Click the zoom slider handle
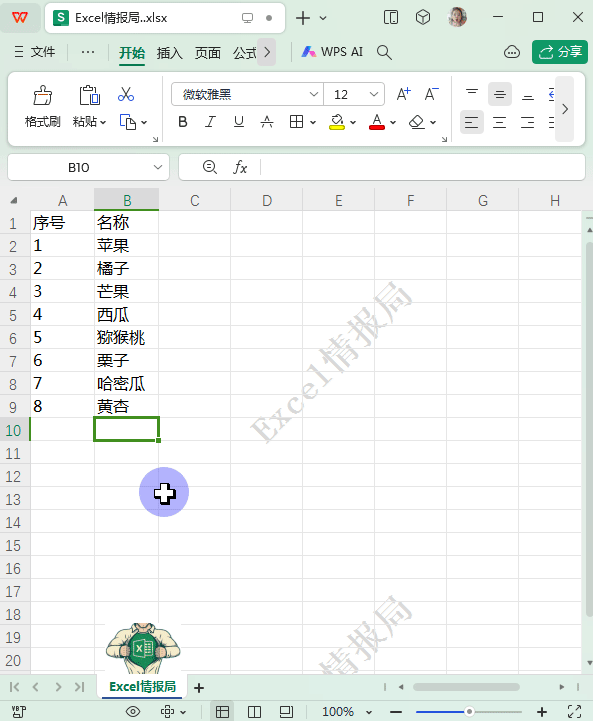 click(x=469, y=712)
